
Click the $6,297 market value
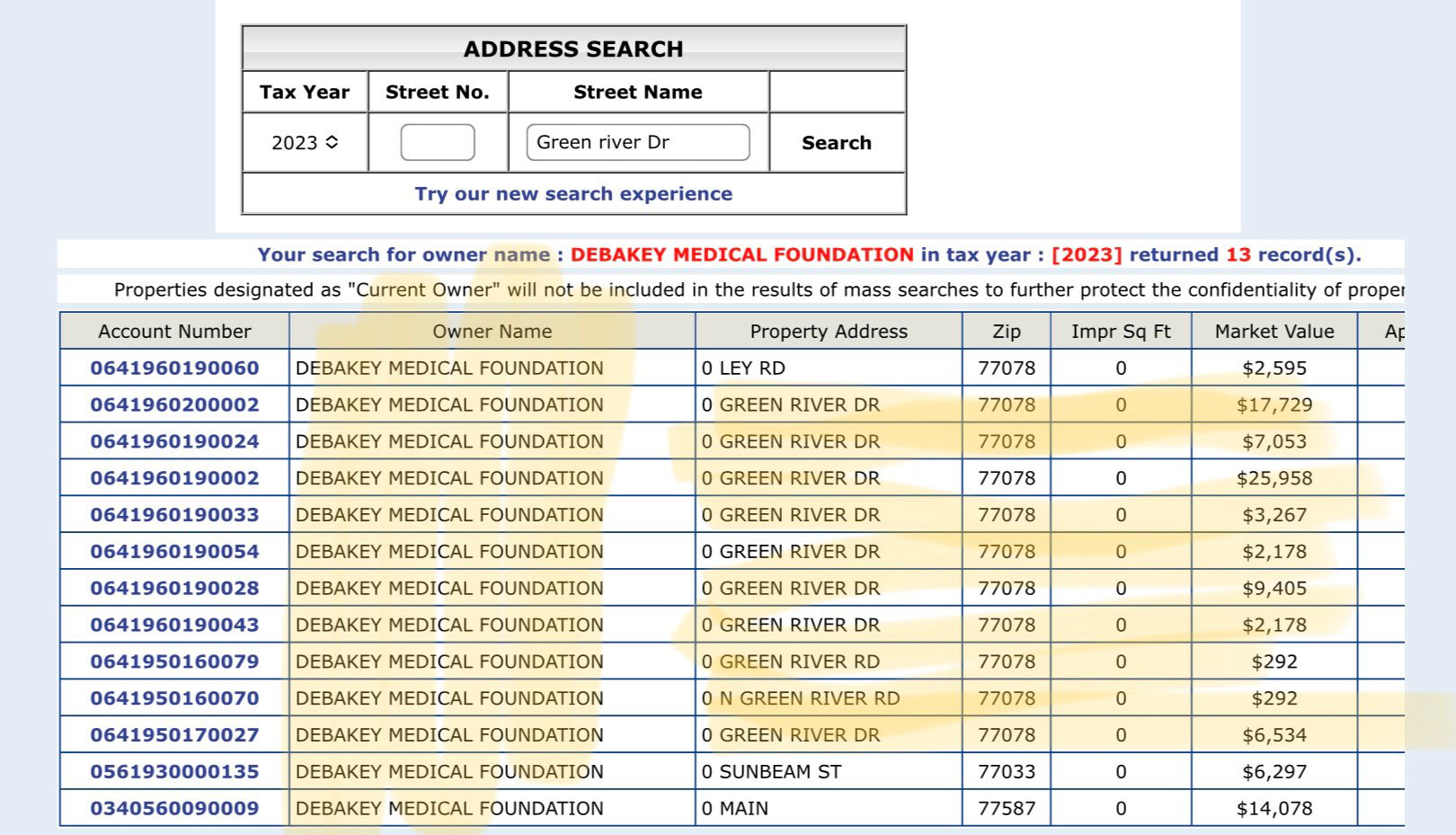(x=1274, y=771)
